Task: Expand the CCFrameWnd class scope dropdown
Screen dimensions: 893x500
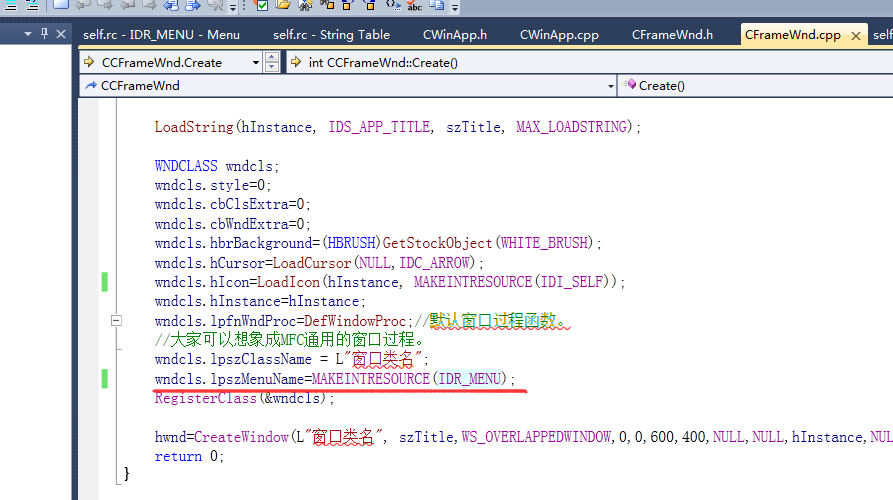Action: [x=610, y=86]
